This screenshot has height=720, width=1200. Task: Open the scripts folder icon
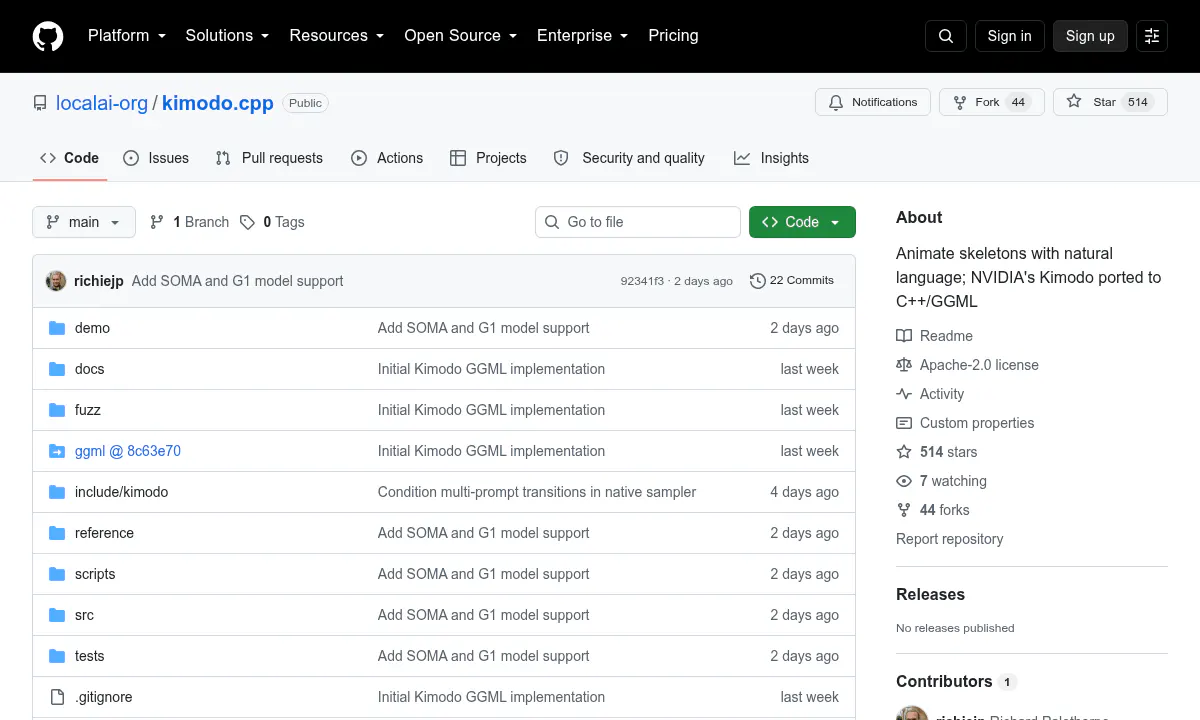[57, 574]
